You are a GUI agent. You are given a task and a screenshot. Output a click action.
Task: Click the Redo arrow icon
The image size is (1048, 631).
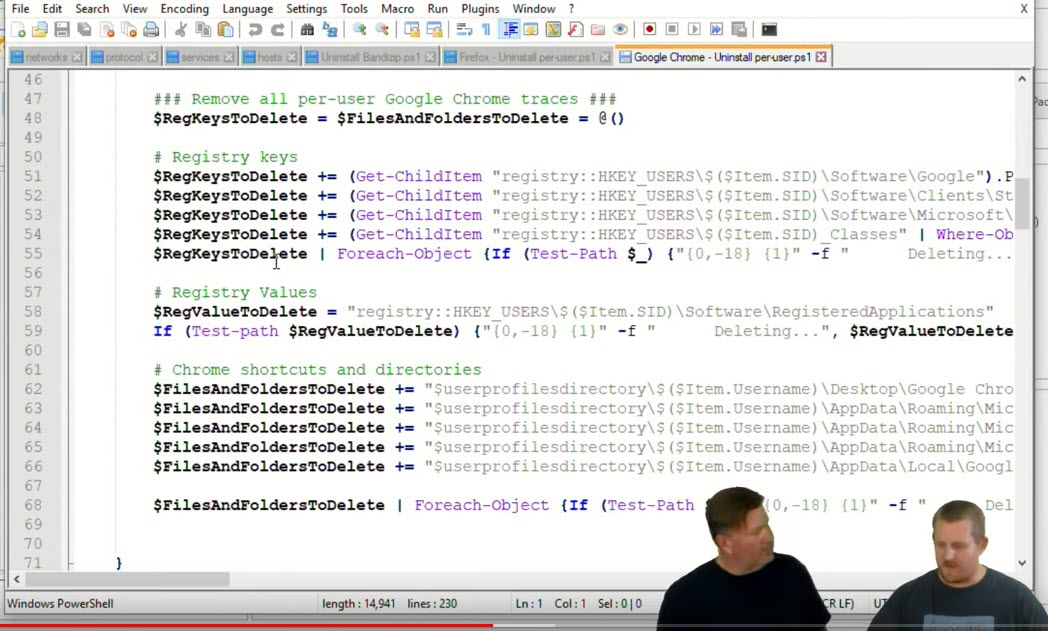pos(277,29)
